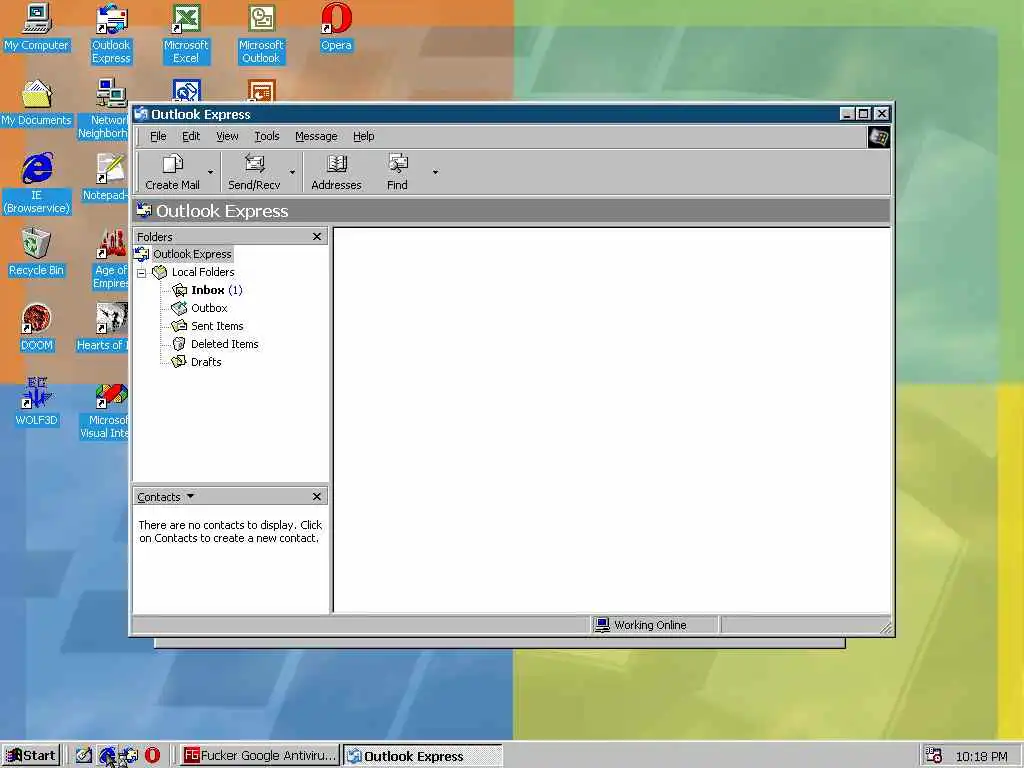Open the Send/Recv dropdown arrow
Screen dimensions: 1024x768
293,172
